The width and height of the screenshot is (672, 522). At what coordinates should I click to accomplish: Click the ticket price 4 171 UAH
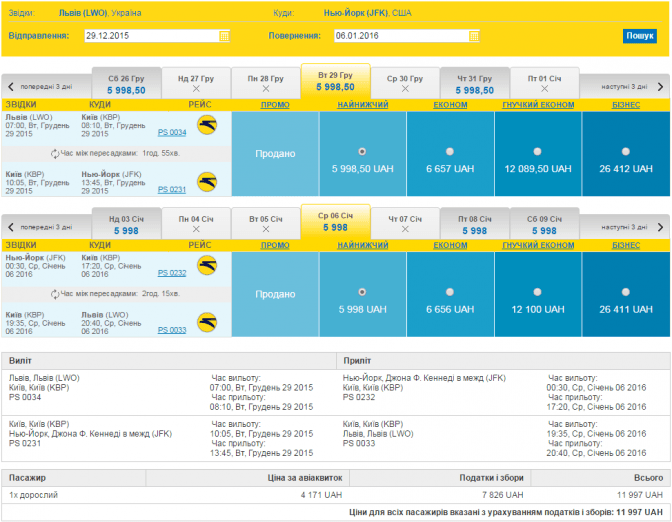click(321, 495)
